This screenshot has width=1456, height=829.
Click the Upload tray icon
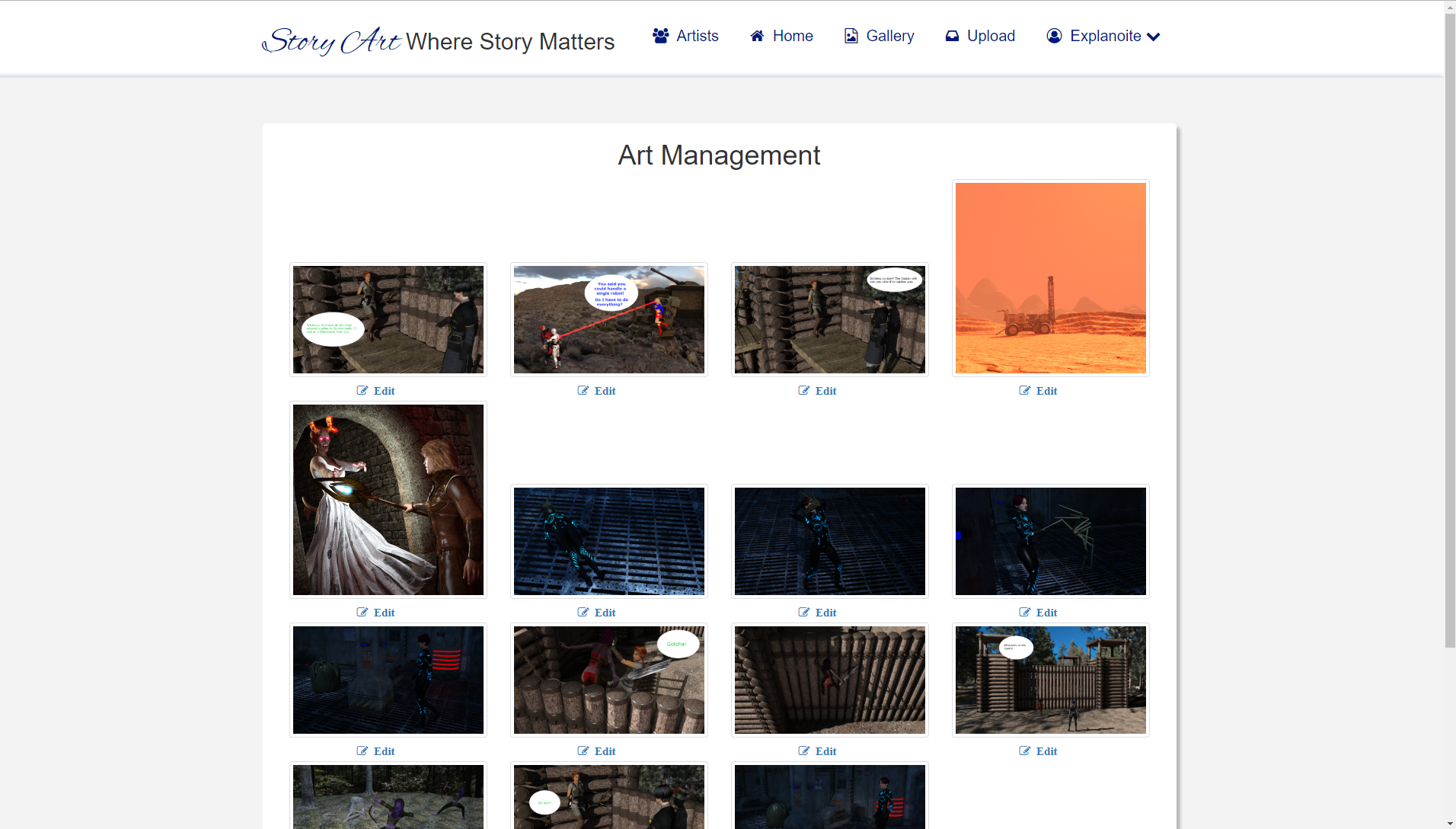pyautogui.click(x=952, y=36)
